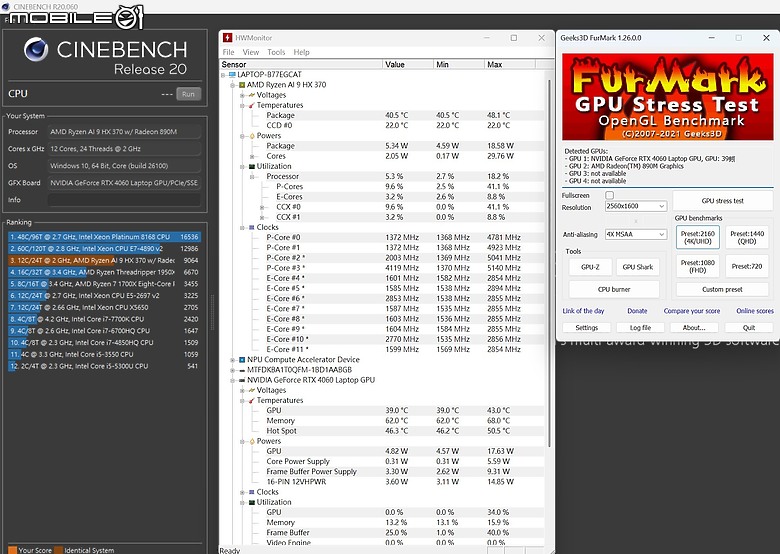The height and width of the screenshot is (554, 780).
Task: Select the Intel Xeon Platinum 8168 ranking row
Action: (104, 237)
